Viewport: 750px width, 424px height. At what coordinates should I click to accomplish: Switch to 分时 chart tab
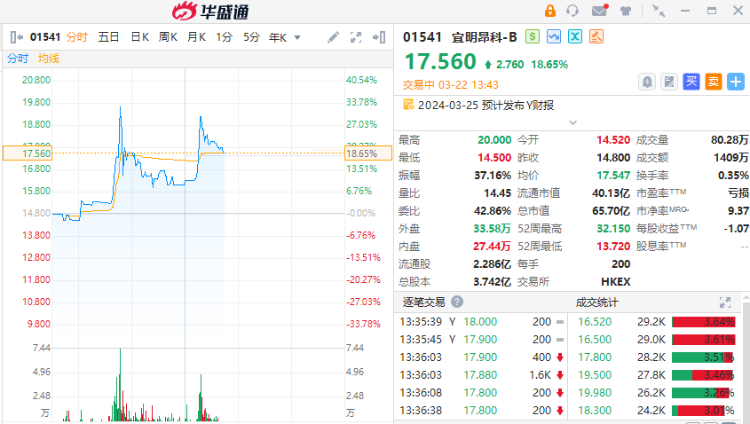[x=77, y=37]
